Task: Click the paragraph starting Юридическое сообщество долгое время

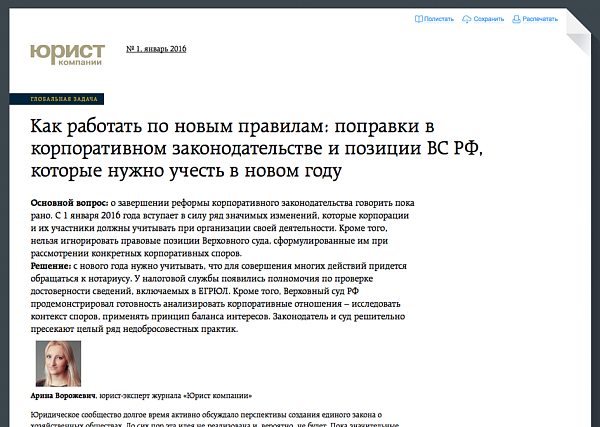Action: click(x=215, y=419)
